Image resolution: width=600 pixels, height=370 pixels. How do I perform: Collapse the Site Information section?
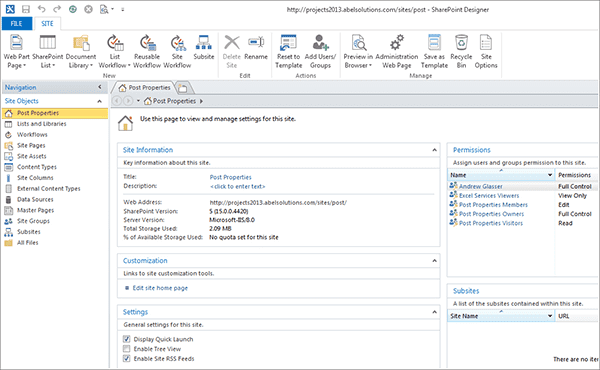coord(434,150)
